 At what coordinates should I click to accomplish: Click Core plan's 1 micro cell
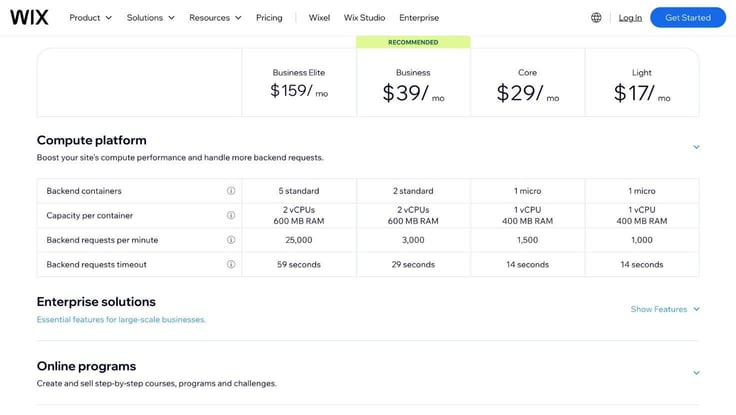[528, 191]
